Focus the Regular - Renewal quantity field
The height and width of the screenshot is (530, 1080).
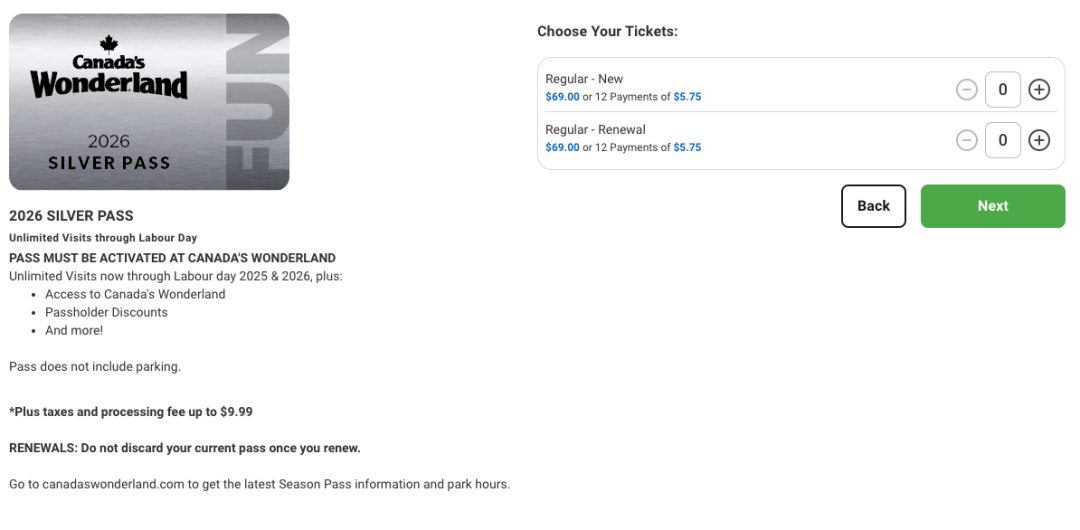click(x=1003, y=141)
